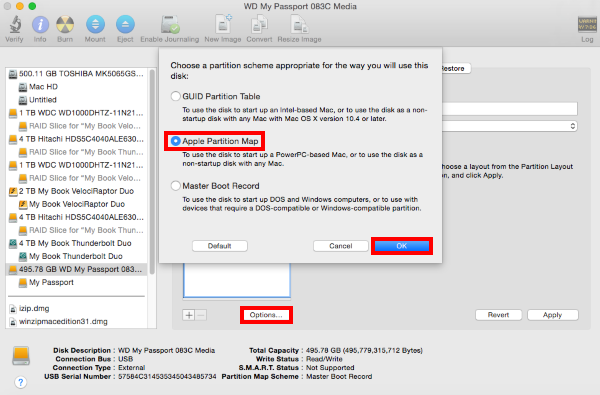
Task: Confirm the partition scheme with OK
Action: (x=402, y=246)
